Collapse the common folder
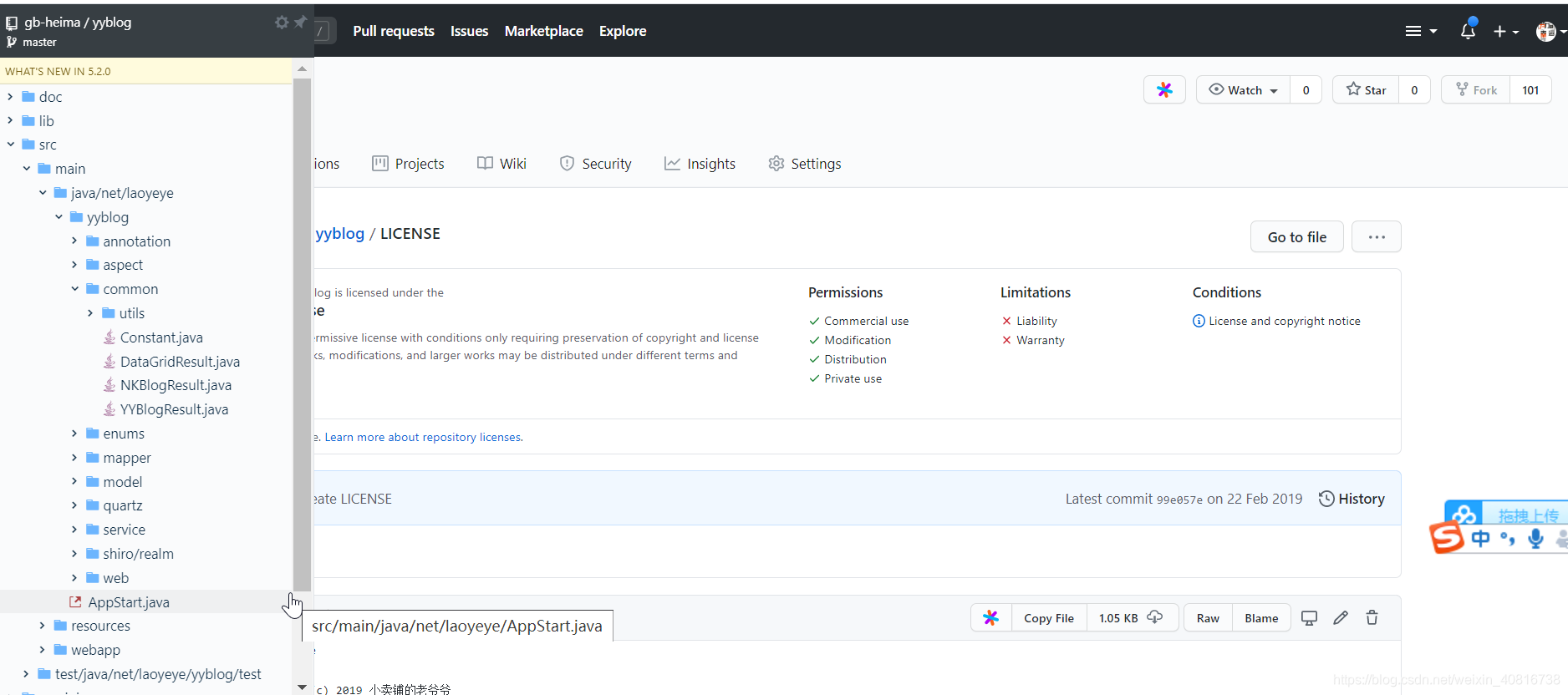This screenshot has height=695, width=1568. (74, 289)
